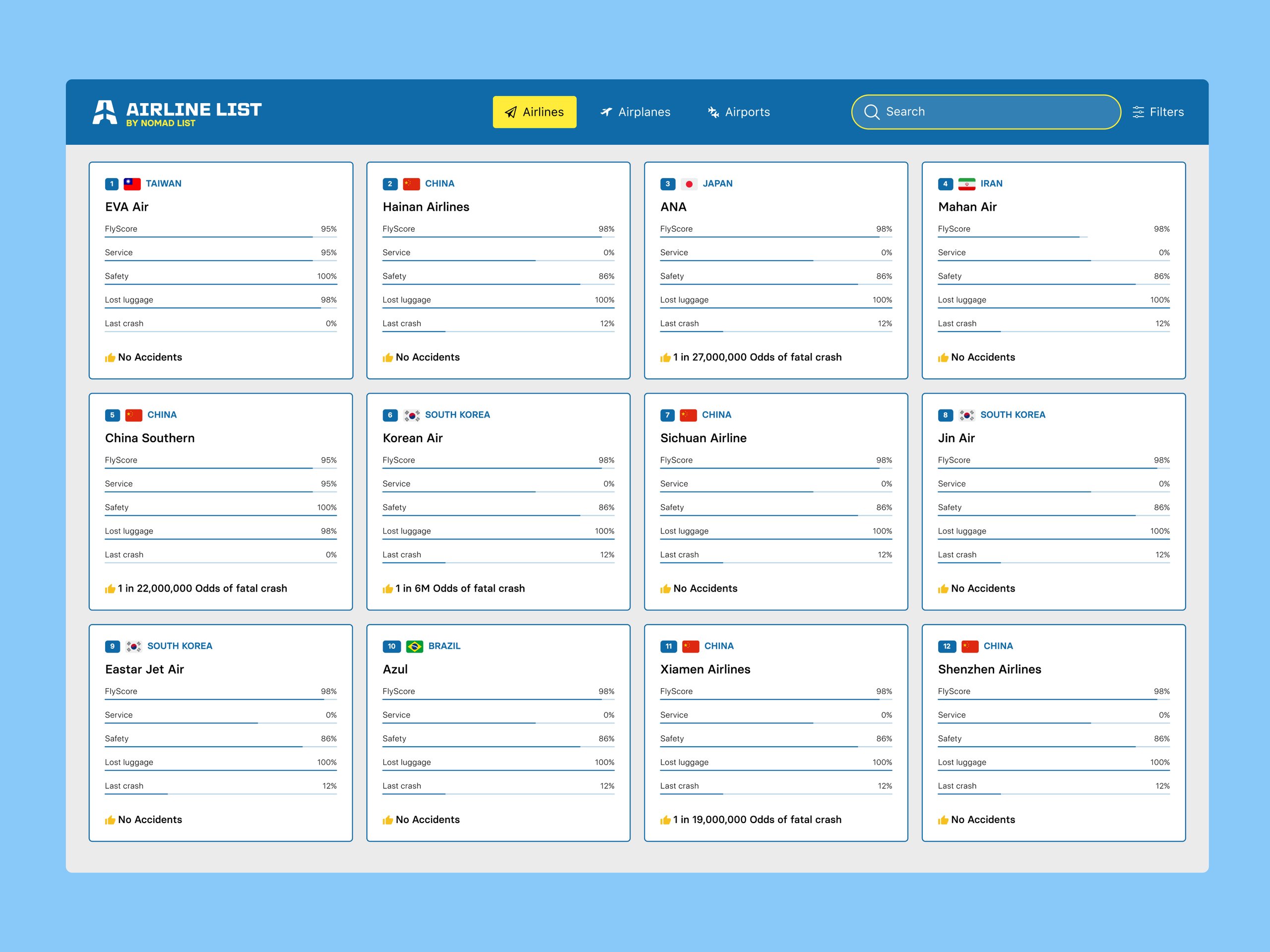Switch to the Airplanes tab

[x=635, y=112]
